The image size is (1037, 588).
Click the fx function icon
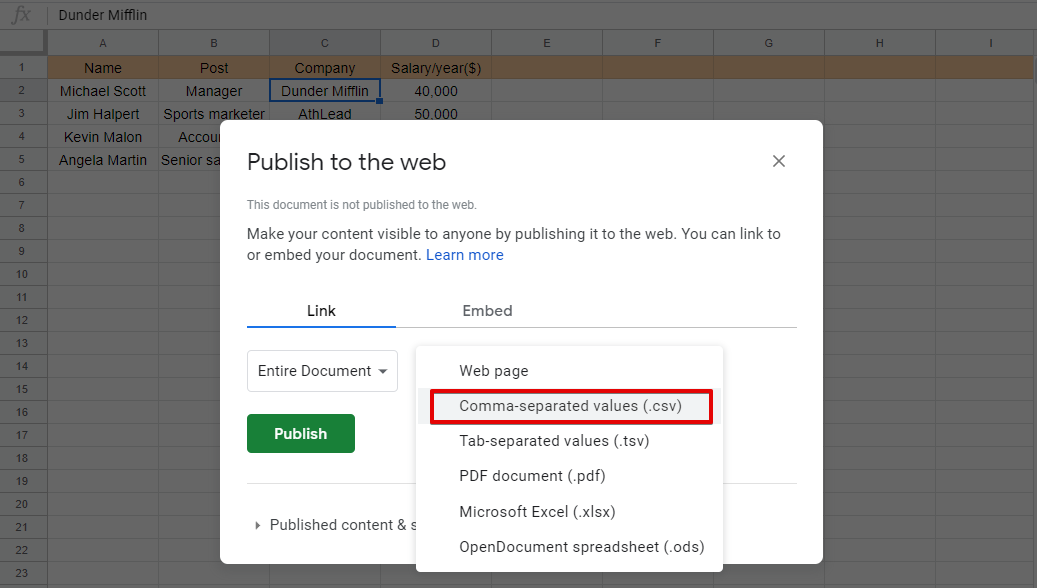tap(21, 15)
